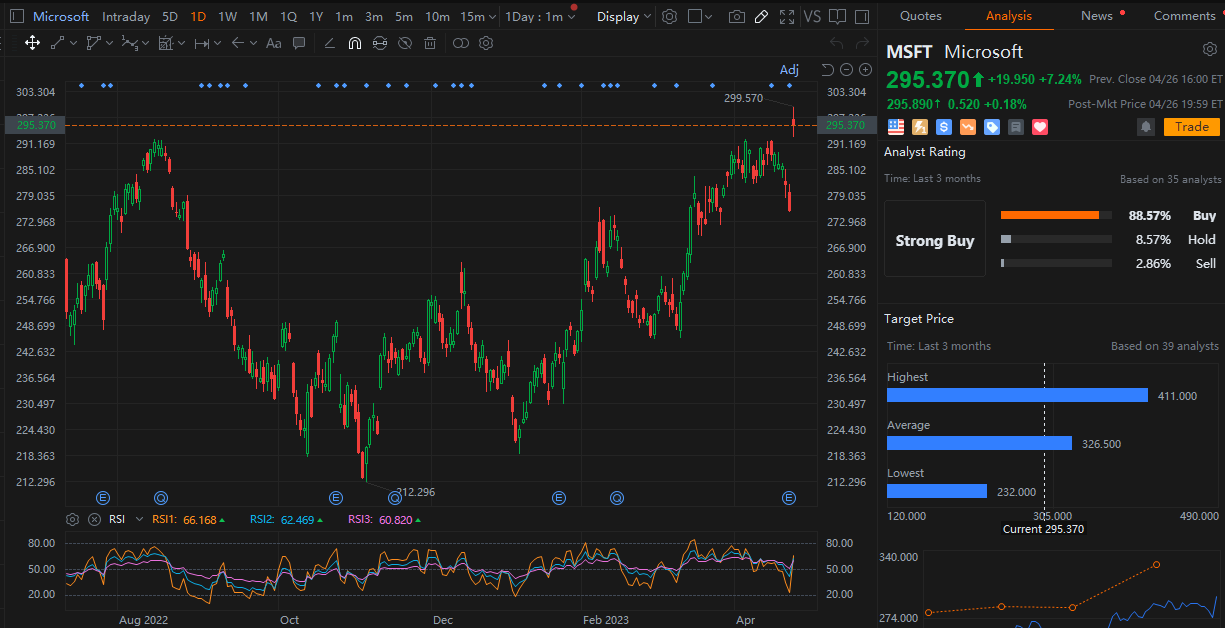Zoom out chart with minus circle
Image resolution: width=1225 pixels, height=628 pixels.
(846, 69)
